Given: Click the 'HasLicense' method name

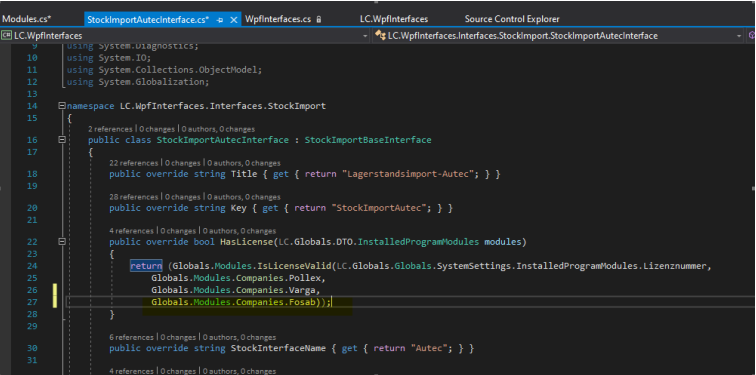Looking at the screenshot, I should coord(246,242).
